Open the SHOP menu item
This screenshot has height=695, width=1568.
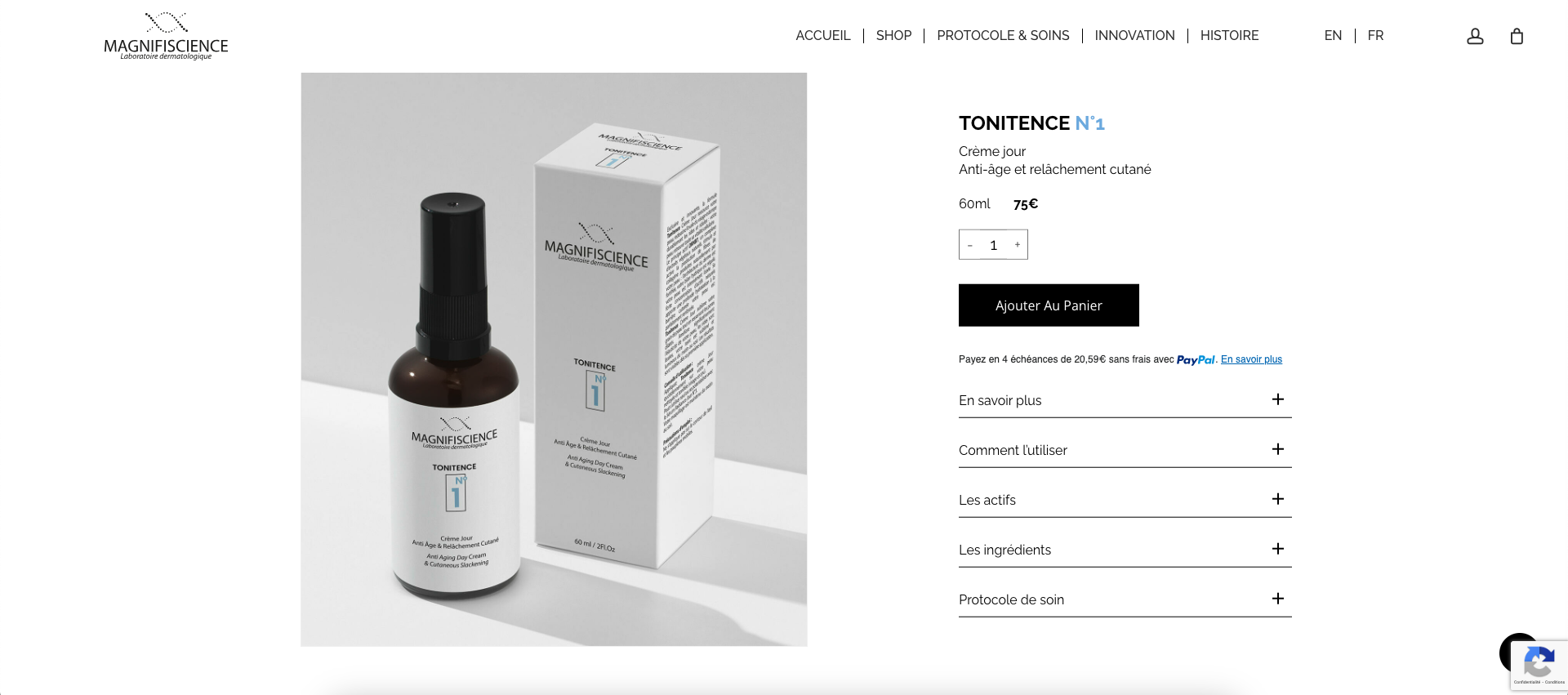coord(893,35)
